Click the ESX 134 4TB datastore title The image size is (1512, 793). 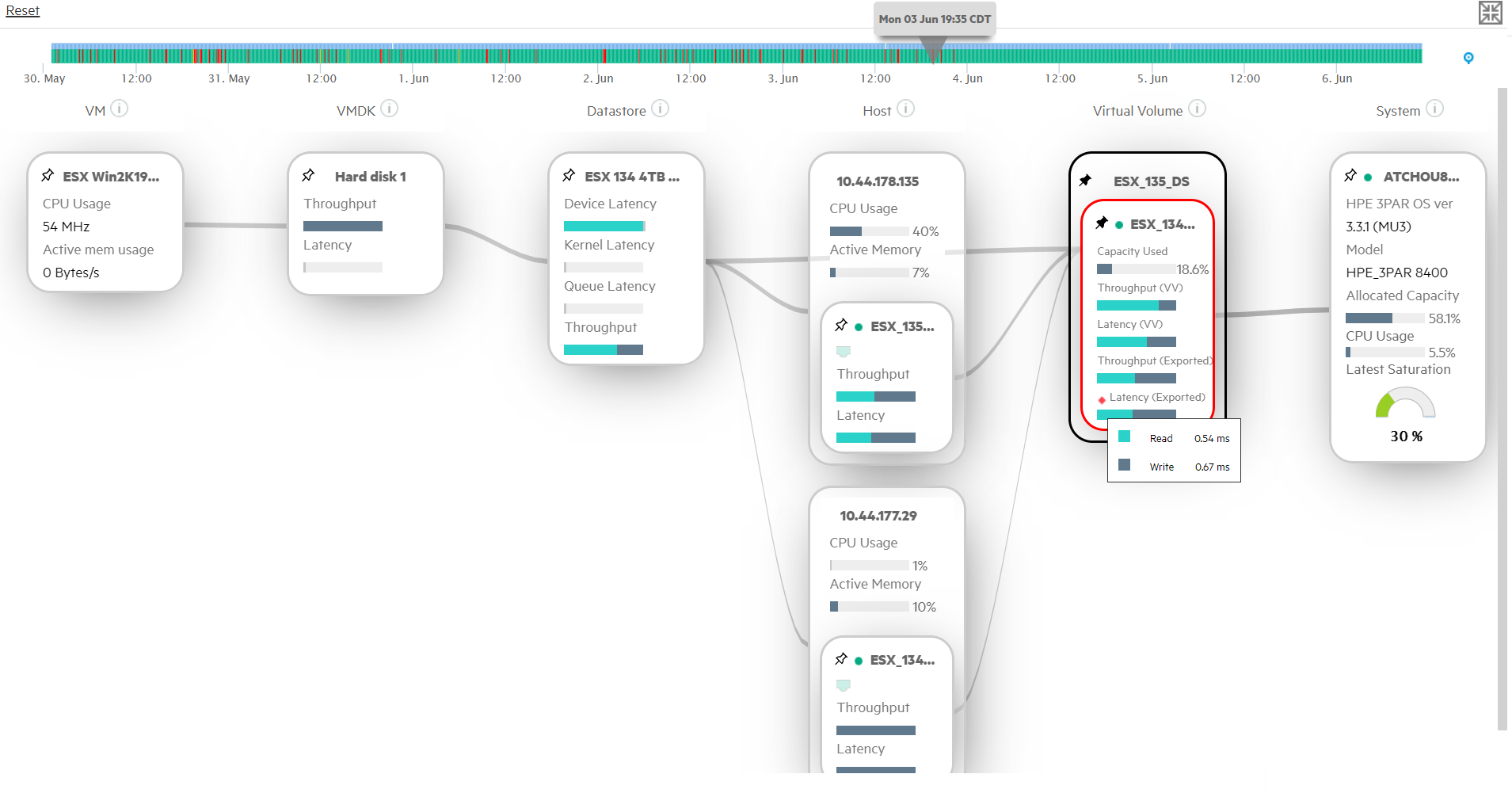(632, 177)
